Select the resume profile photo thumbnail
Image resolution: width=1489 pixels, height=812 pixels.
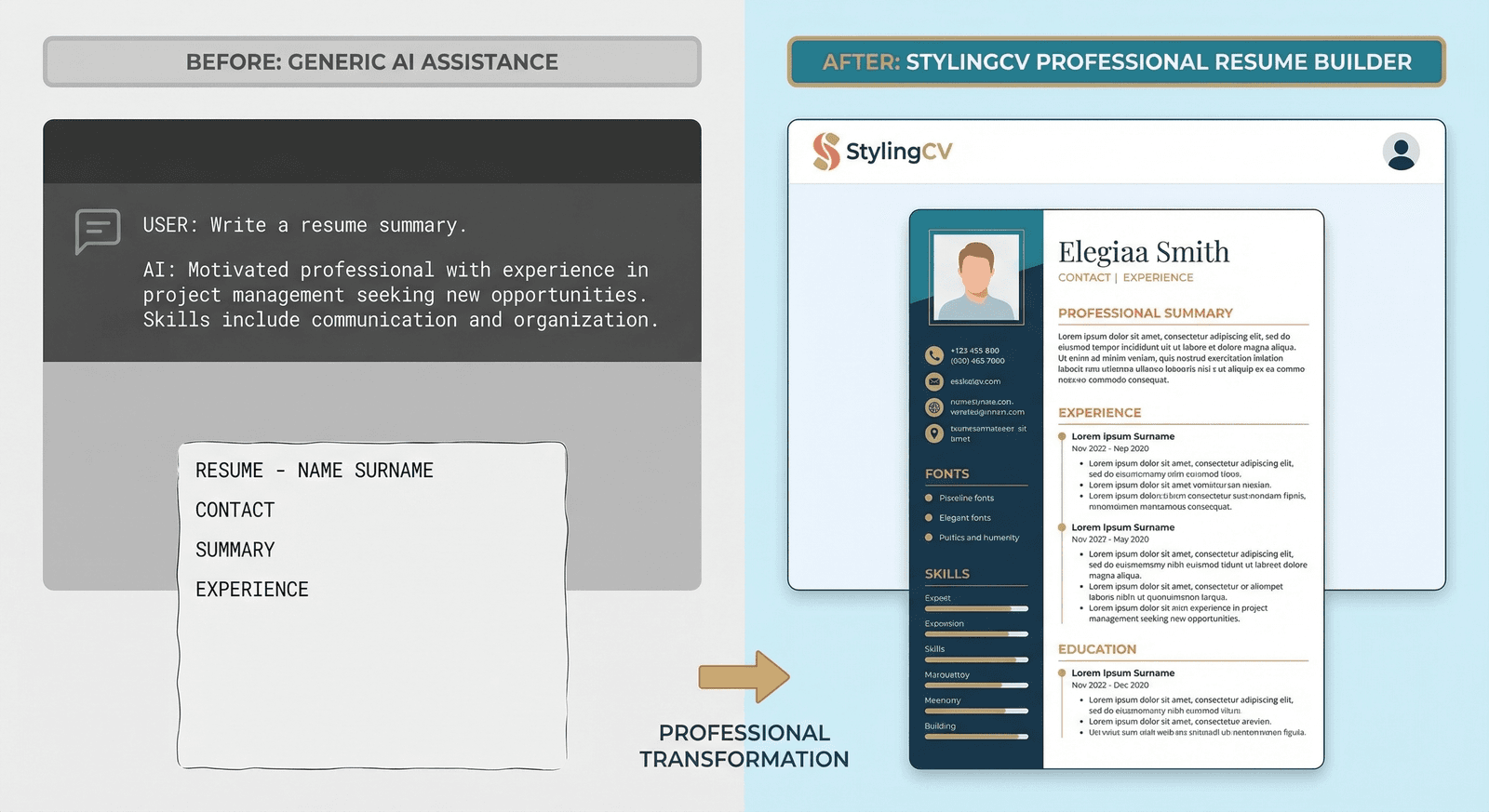(976, 277)
